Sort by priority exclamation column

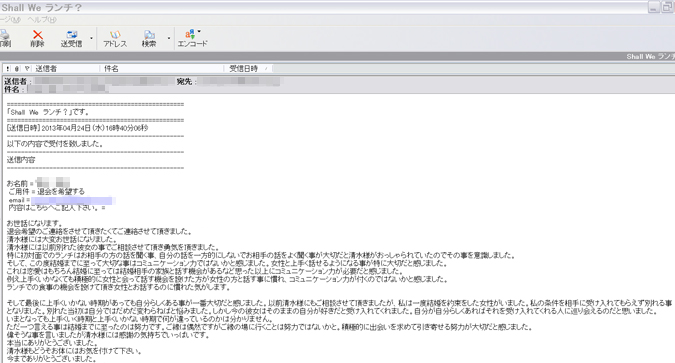point(8,68)
